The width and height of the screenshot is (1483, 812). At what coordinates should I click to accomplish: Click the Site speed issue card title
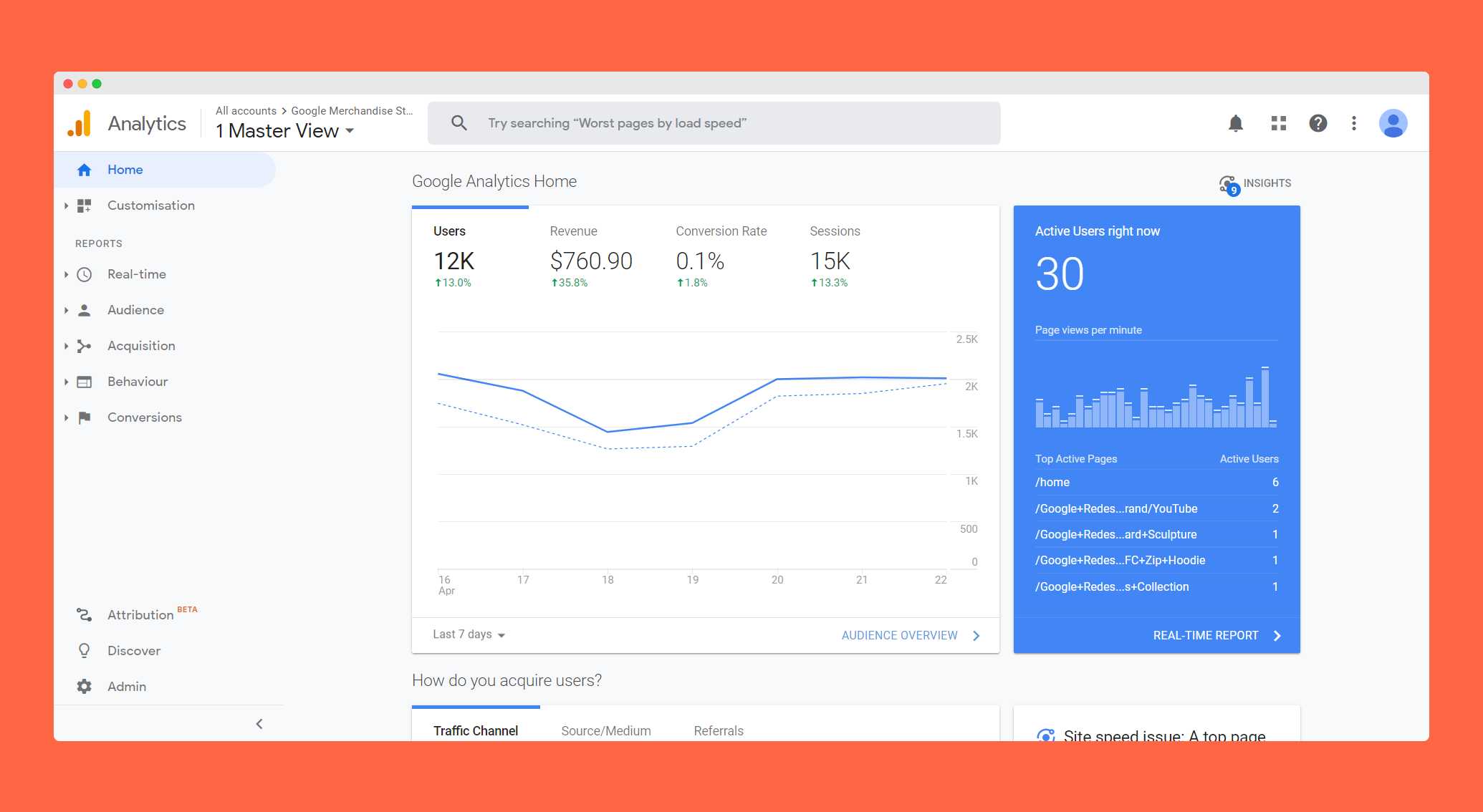[1164, 735]
